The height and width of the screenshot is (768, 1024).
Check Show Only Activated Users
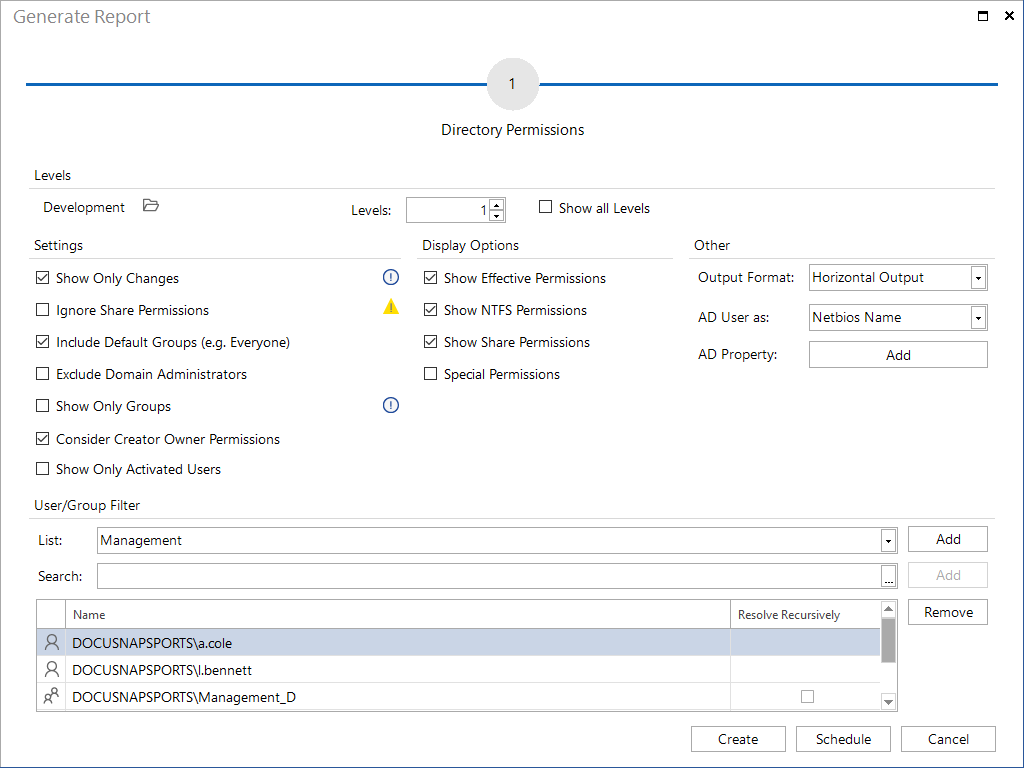(x=42, y=469)
